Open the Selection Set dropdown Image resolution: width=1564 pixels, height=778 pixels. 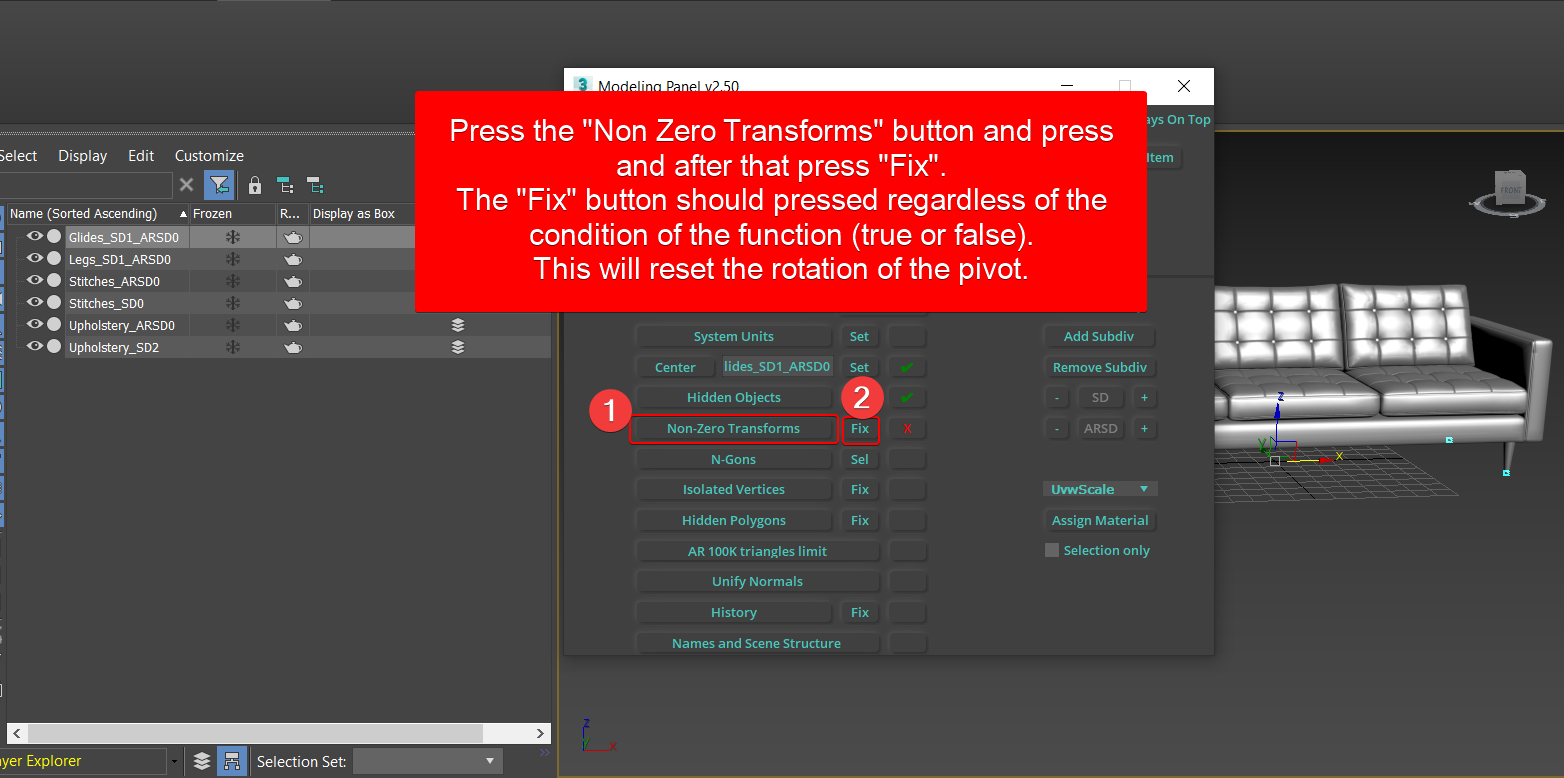click(427, 761)
